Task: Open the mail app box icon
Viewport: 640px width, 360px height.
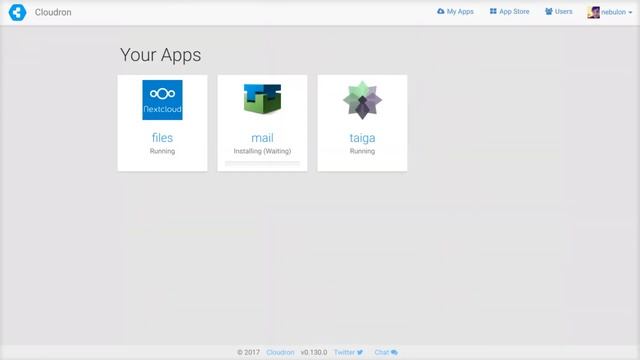Action: coord(262,99)
